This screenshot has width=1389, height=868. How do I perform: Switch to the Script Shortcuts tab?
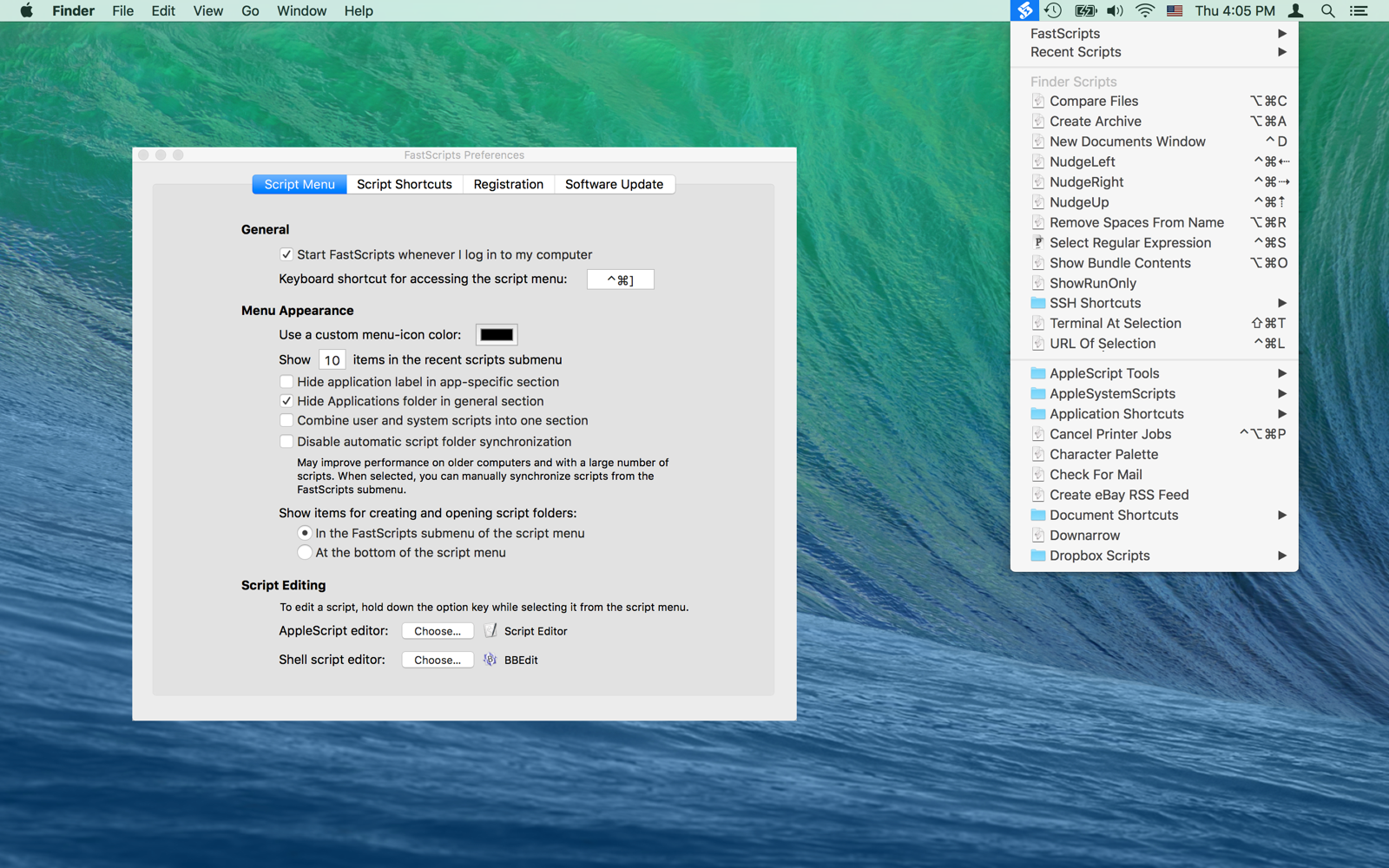(404, 184)
